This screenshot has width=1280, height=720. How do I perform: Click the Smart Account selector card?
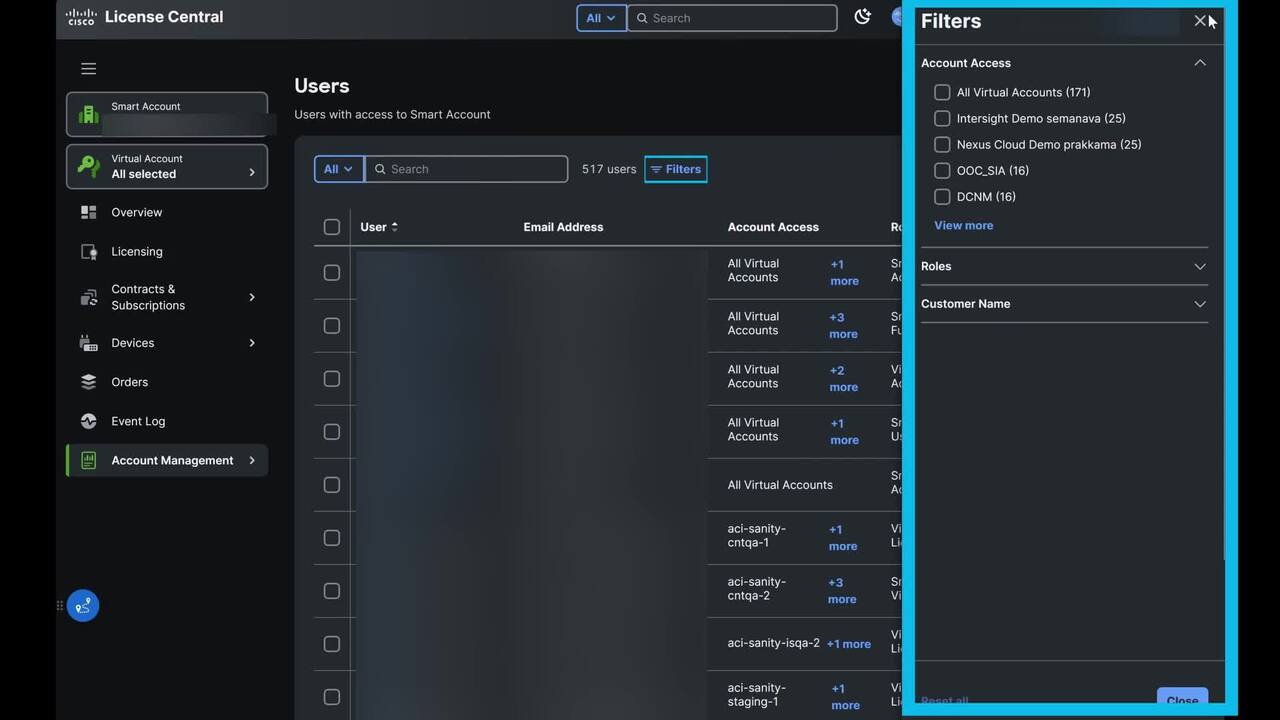coord(167,114)
